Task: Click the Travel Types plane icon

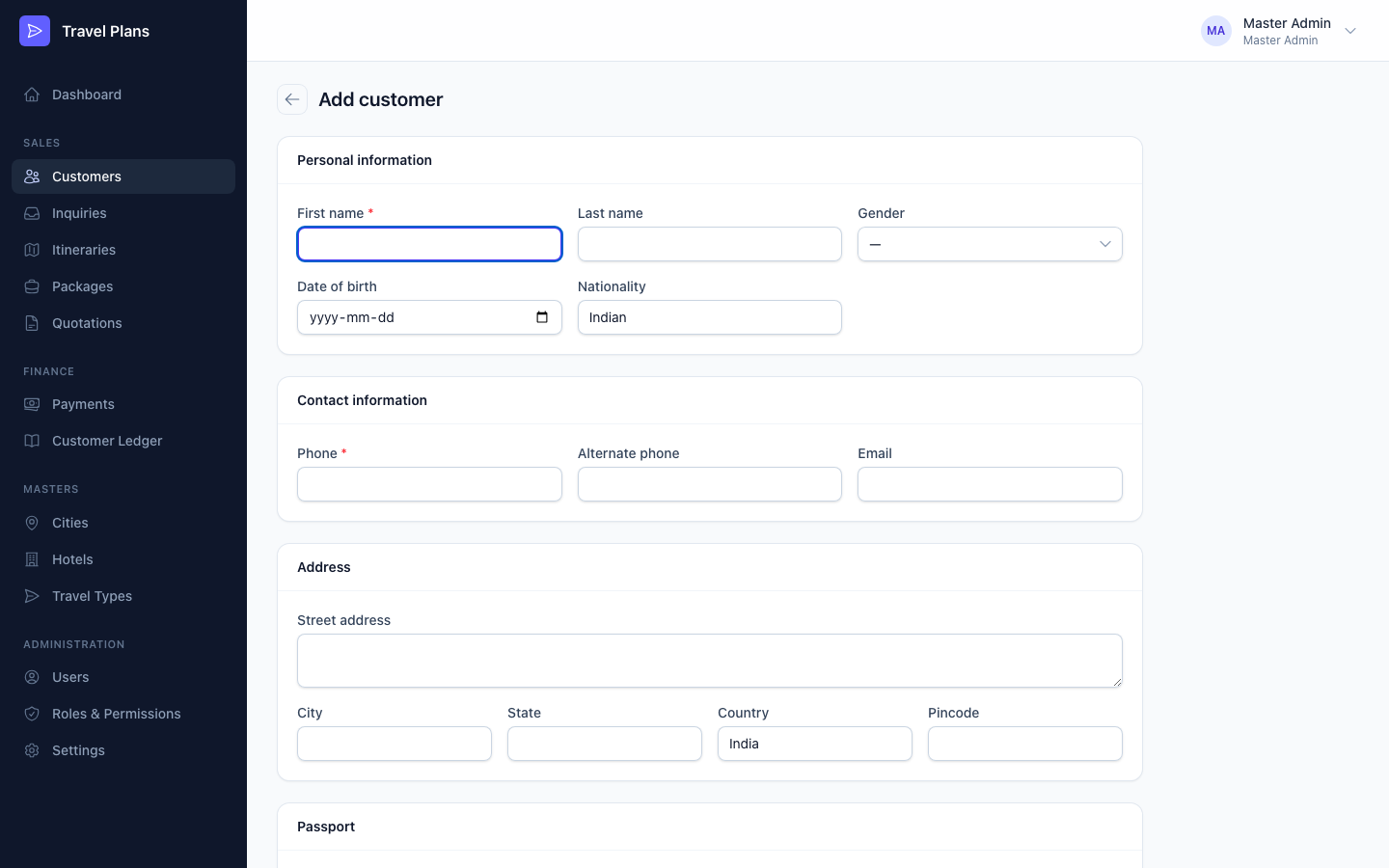Action: [x=32, y=596]
